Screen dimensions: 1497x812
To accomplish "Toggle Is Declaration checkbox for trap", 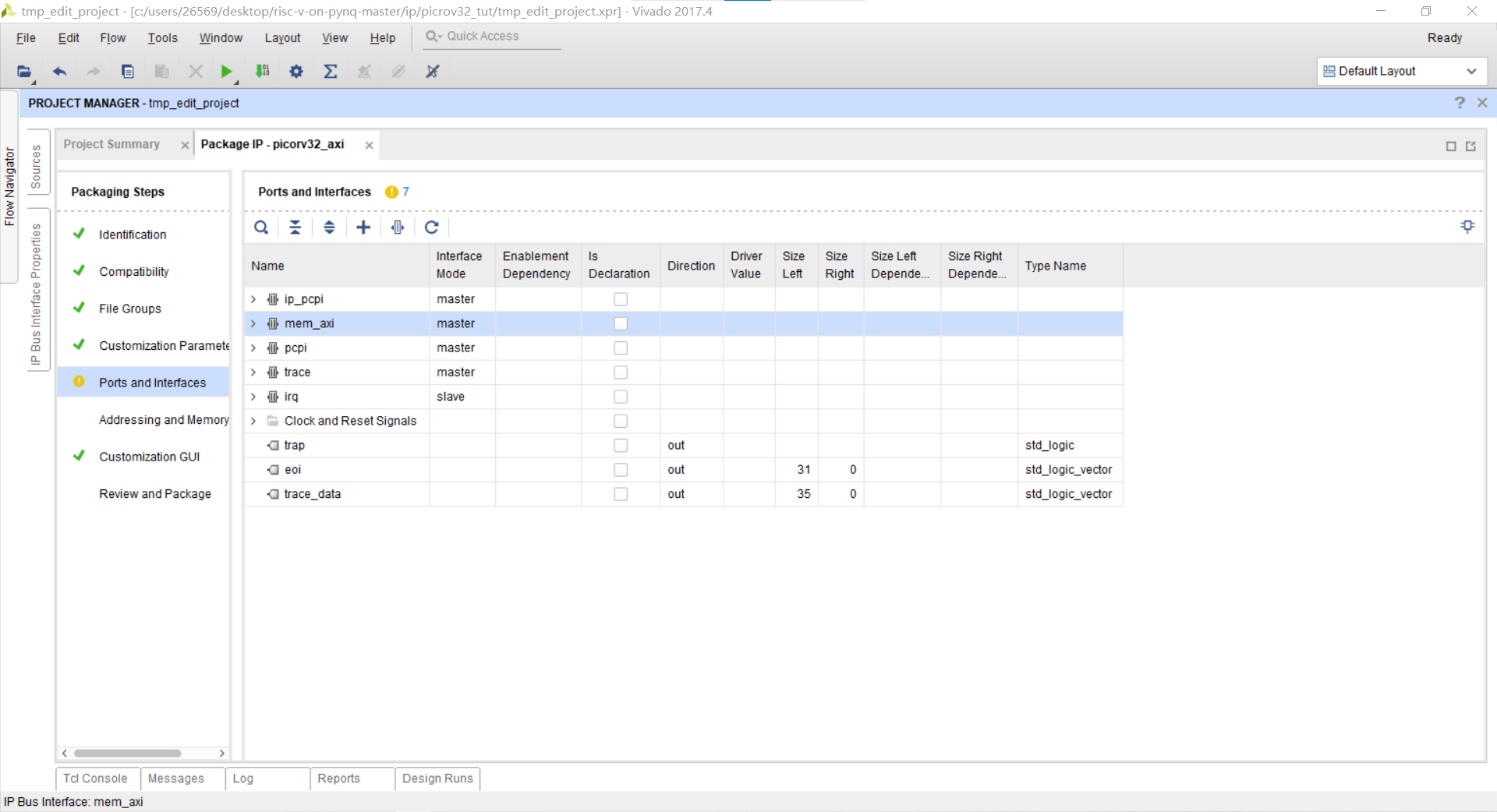I will click(621, 446).
